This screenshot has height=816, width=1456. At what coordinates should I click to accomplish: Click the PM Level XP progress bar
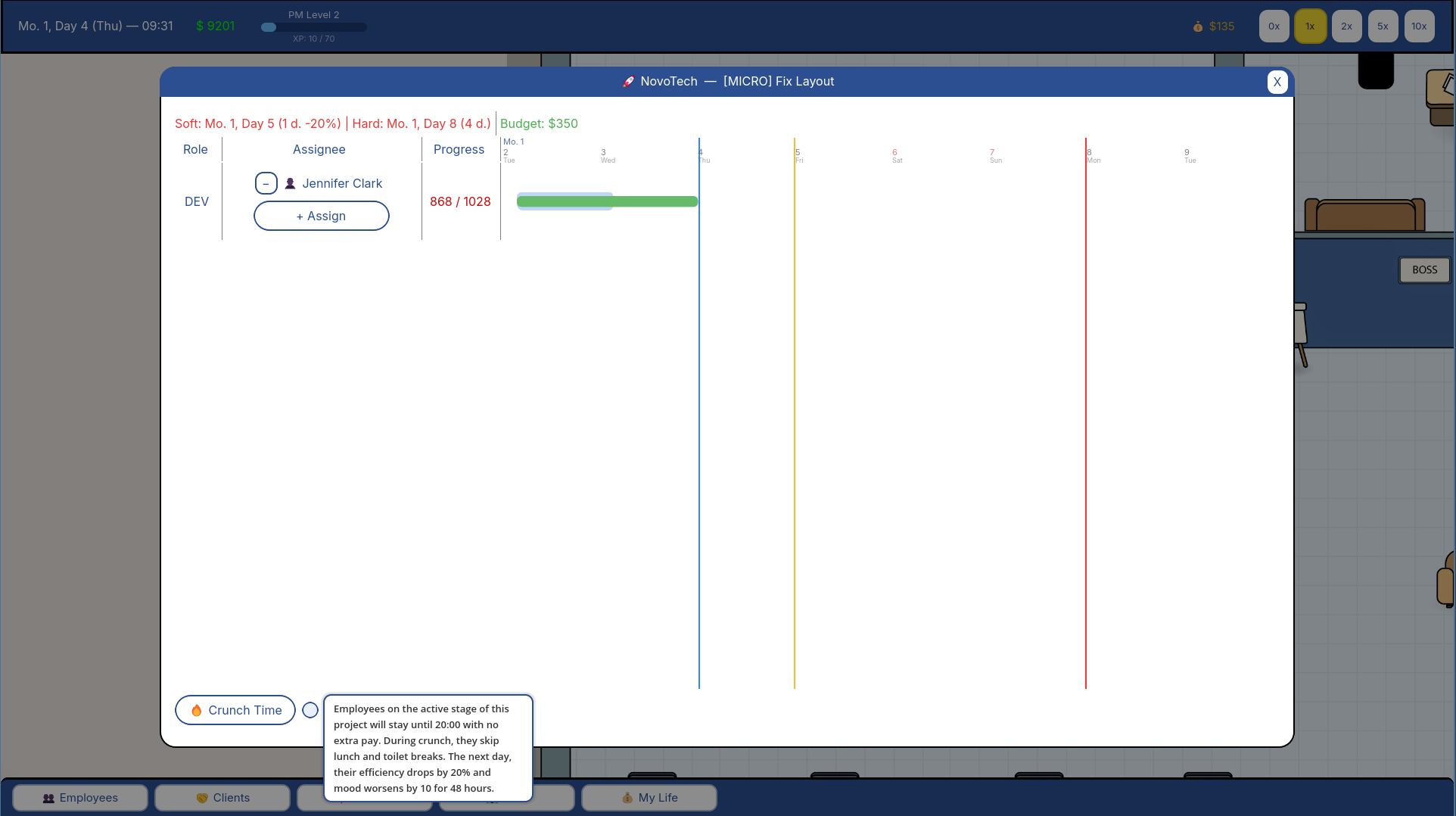[314, 27]
